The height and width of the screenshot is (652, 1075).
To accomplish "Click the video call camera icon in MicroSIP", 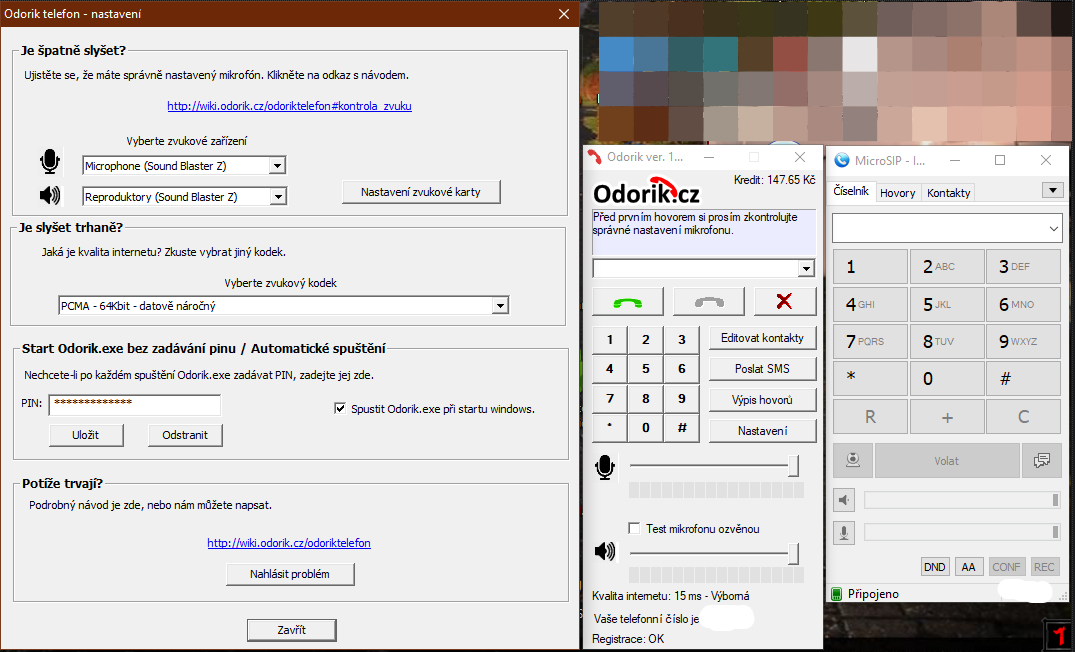I will (x=853, y=461).
